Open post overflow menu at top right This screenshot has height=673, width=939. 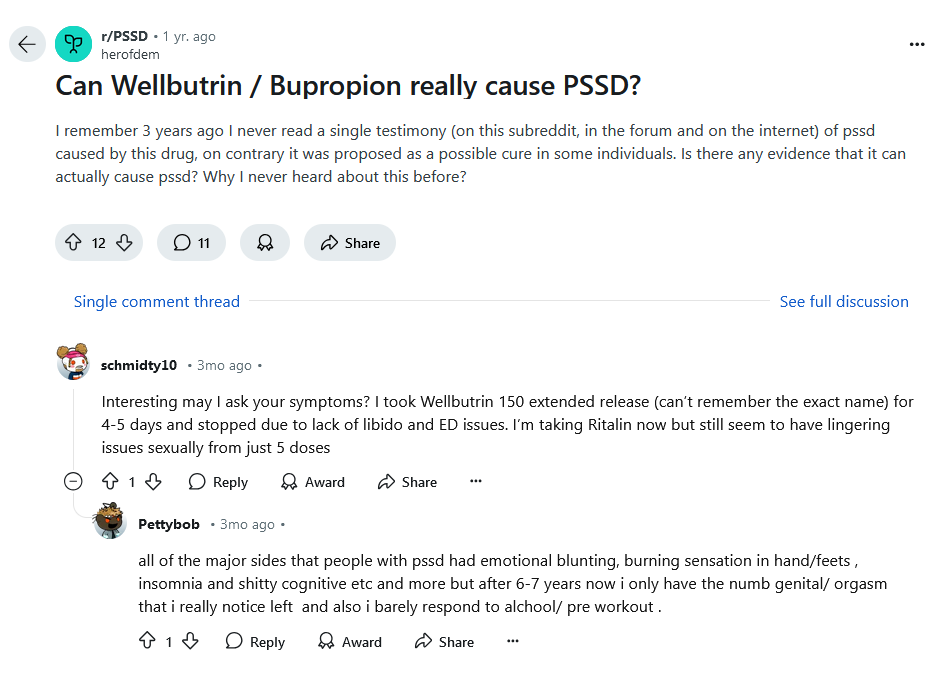pos(917,44)
